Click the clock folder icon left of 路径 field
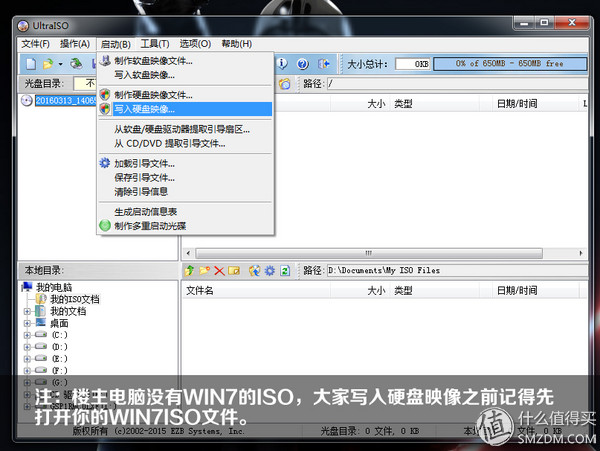 tap(284, 84)
